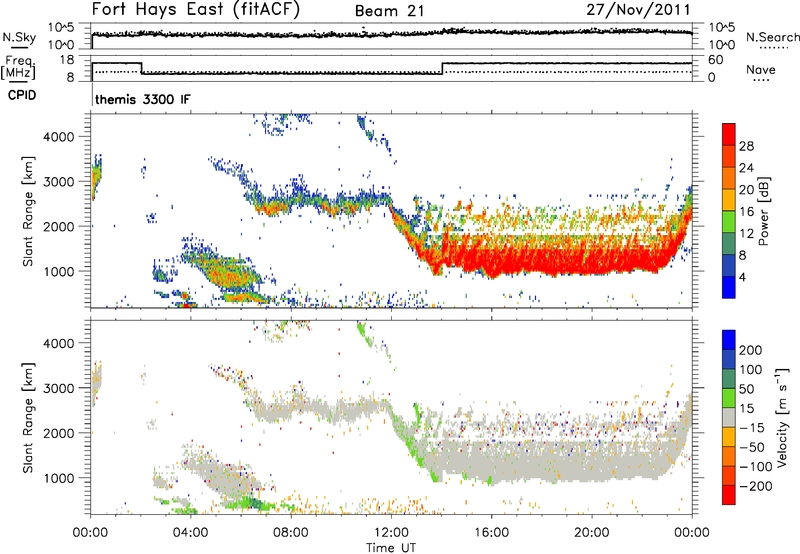Click the "12" label on Power colorbar
This screenshot has width=800, height=554.
point(746,234)
